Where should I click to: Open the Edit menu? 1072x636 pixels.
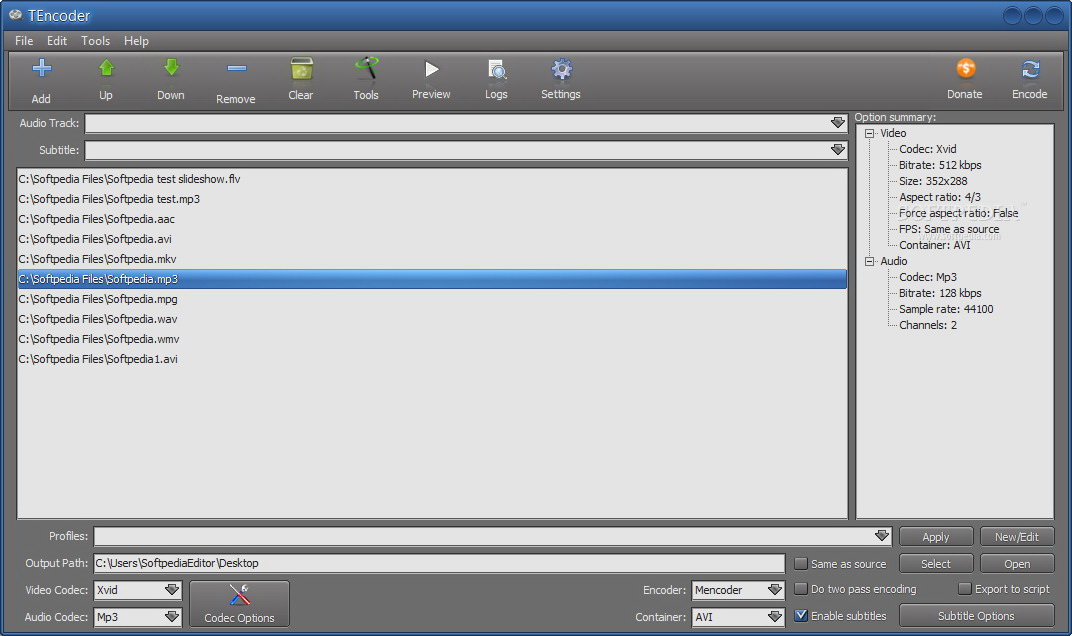[x=57, y=41]
